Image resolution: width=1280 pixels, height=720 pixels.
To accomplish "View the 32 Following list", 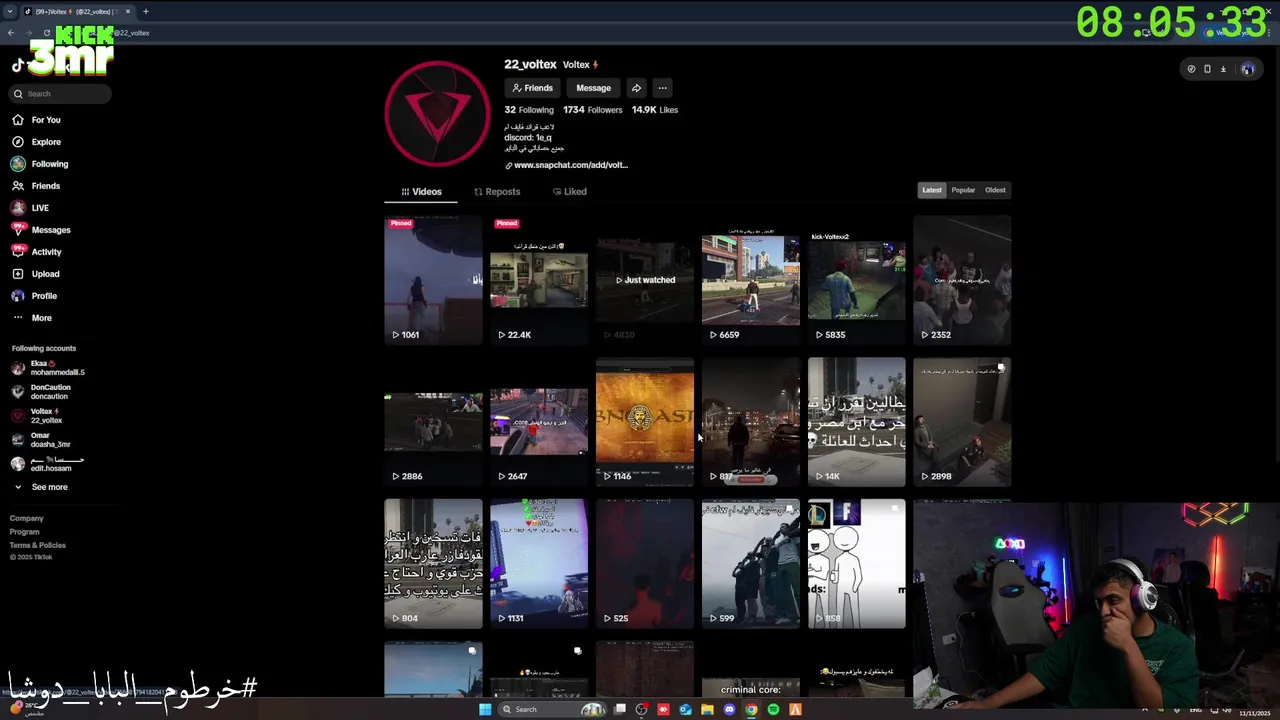I will [x=529, y=110].
